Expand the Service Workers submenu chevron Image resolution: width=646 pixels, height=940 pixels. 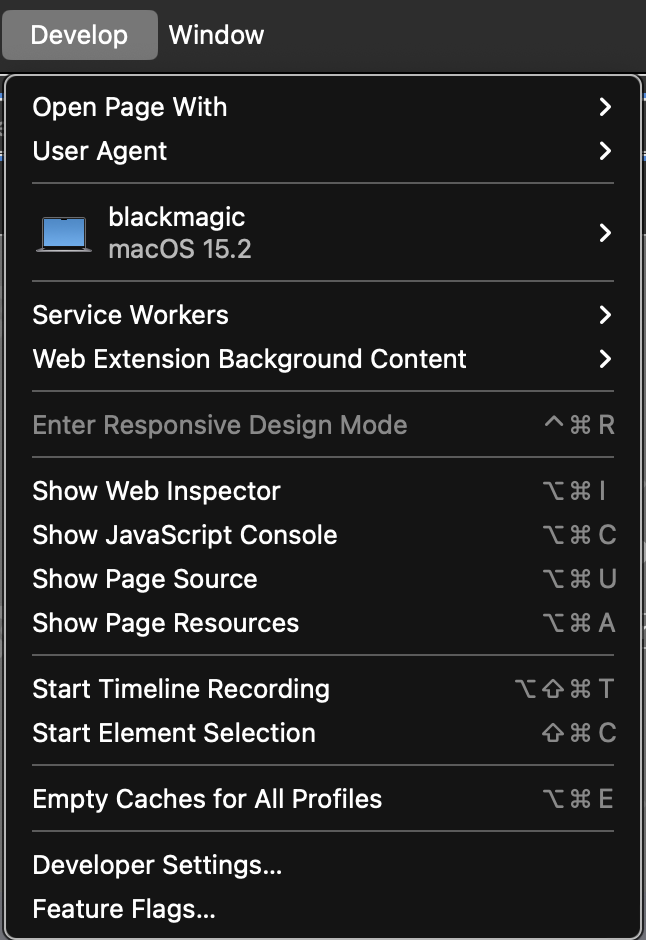(604, 315)
